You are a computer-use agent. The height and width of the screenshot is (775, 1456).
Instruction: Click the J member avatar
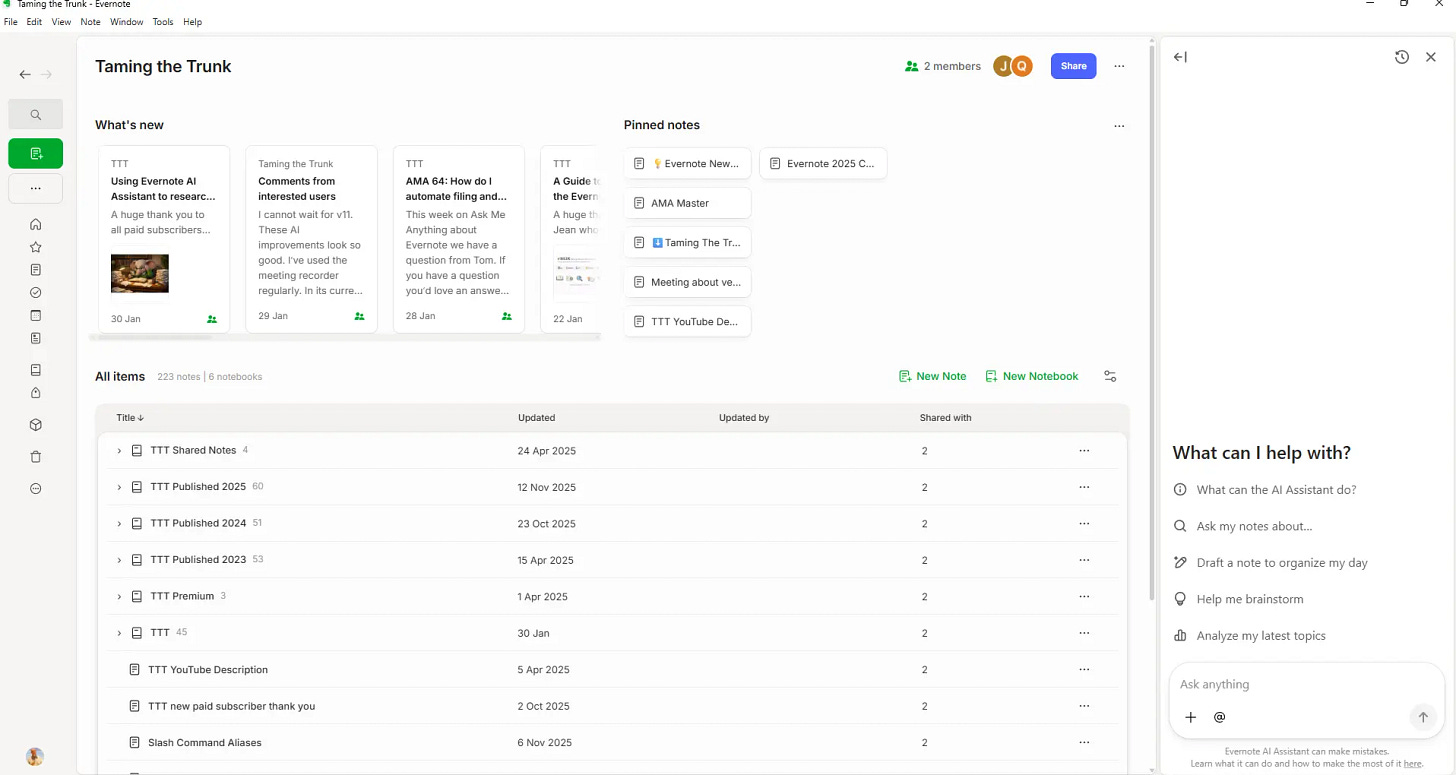pyautogui.click(x=1002, y=66)
